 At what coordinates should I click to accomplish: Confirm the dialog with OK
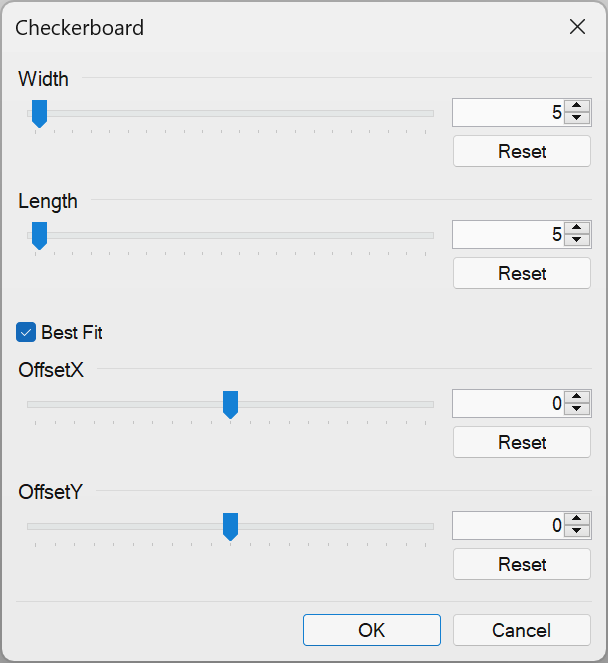point(372,630)
